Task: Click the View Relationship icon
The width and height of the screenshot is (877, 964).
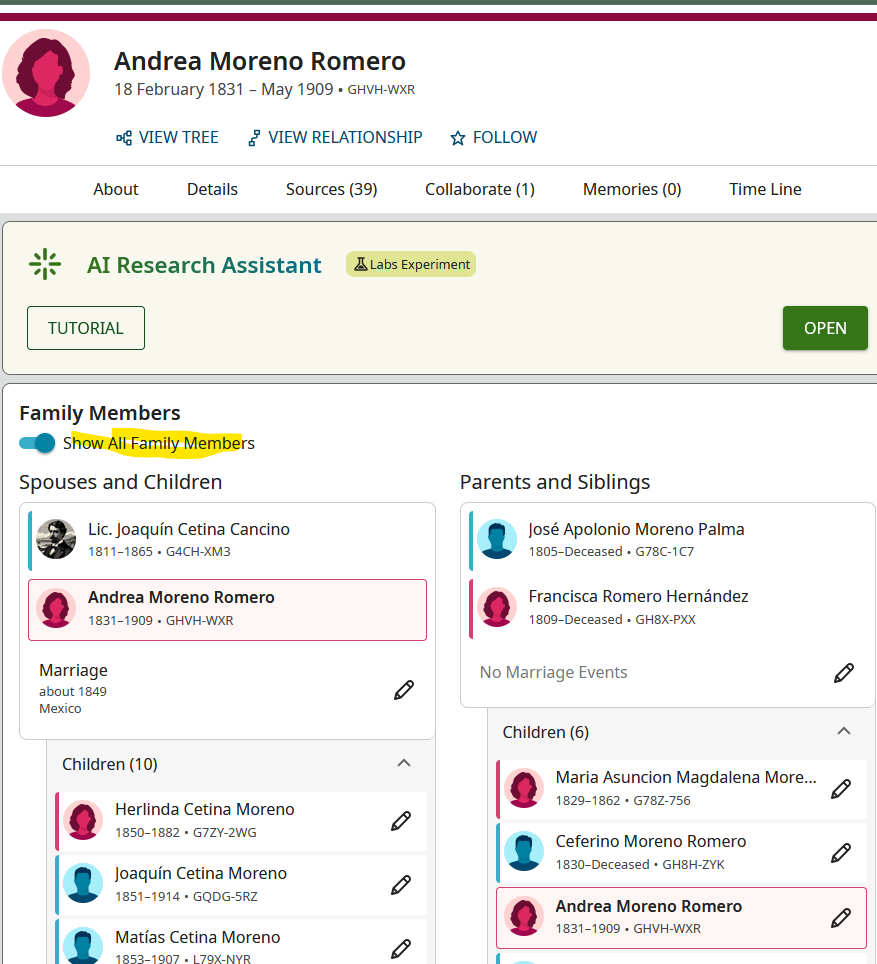Action: pyautogui.click(x=254, y=138)
